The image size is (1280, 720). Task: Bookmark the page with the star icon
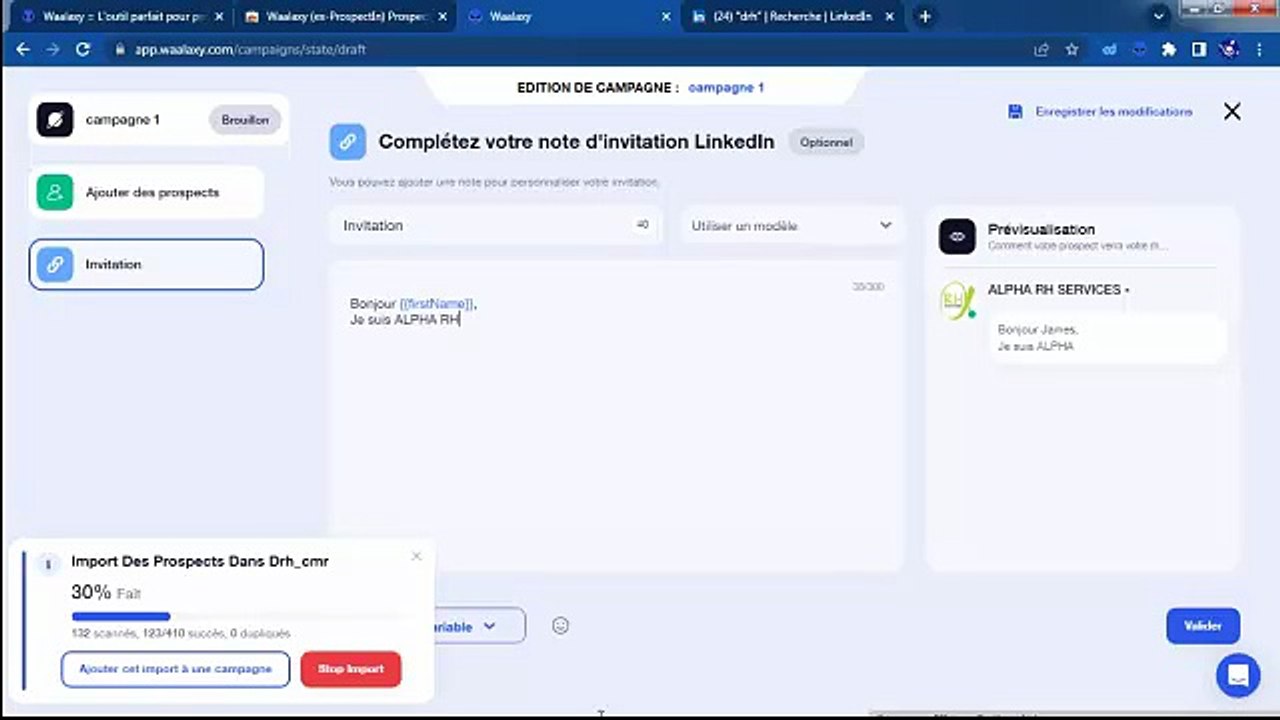1072,48
